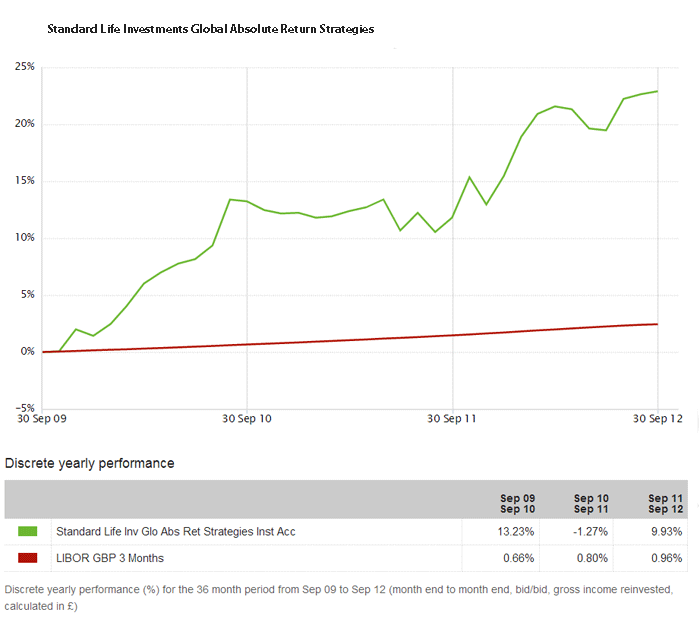Click the green line's end point at Sep 12
The image size is (700, 622).
pyautogui.click(x=657, y=91)
